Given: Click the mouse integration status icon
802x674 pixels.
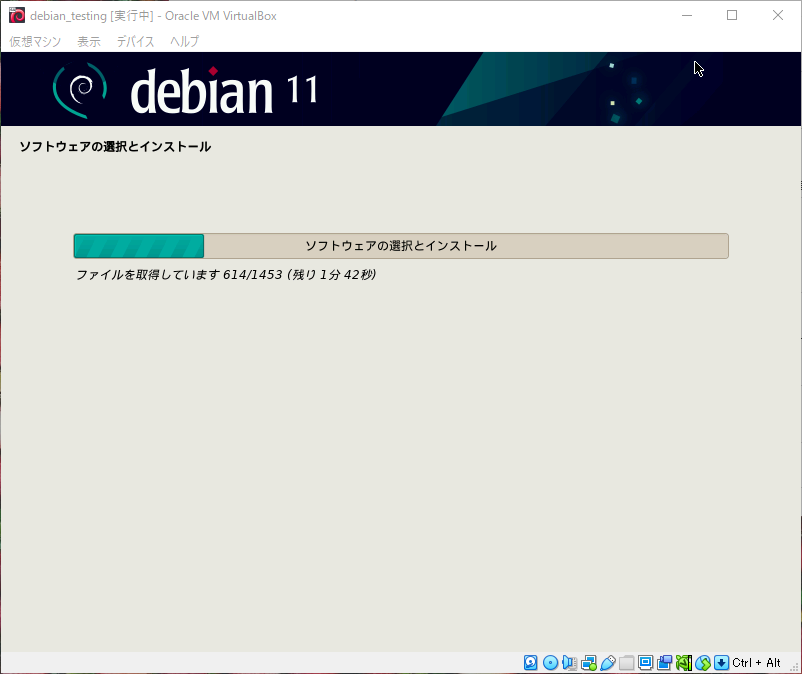Looking at the screenshot, I should (x=703, y=663).
